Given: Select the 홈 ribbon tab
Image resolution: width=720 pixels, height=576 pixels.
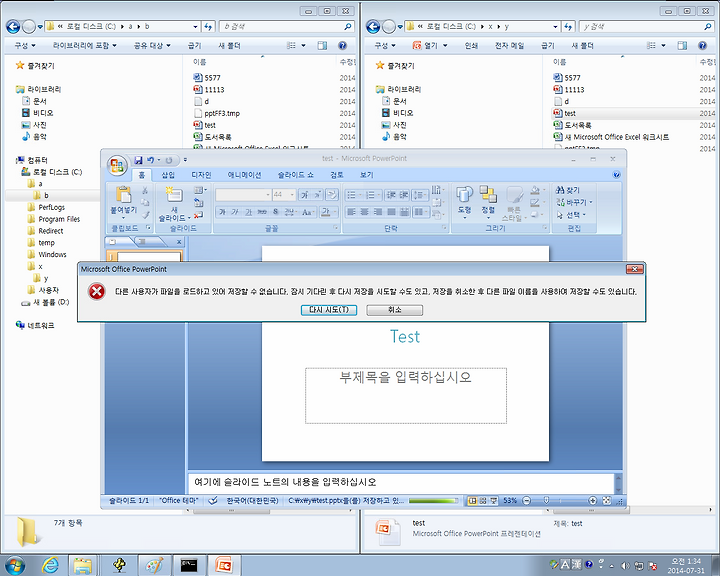Looking at the screenshot, I should tap(141, 175).
